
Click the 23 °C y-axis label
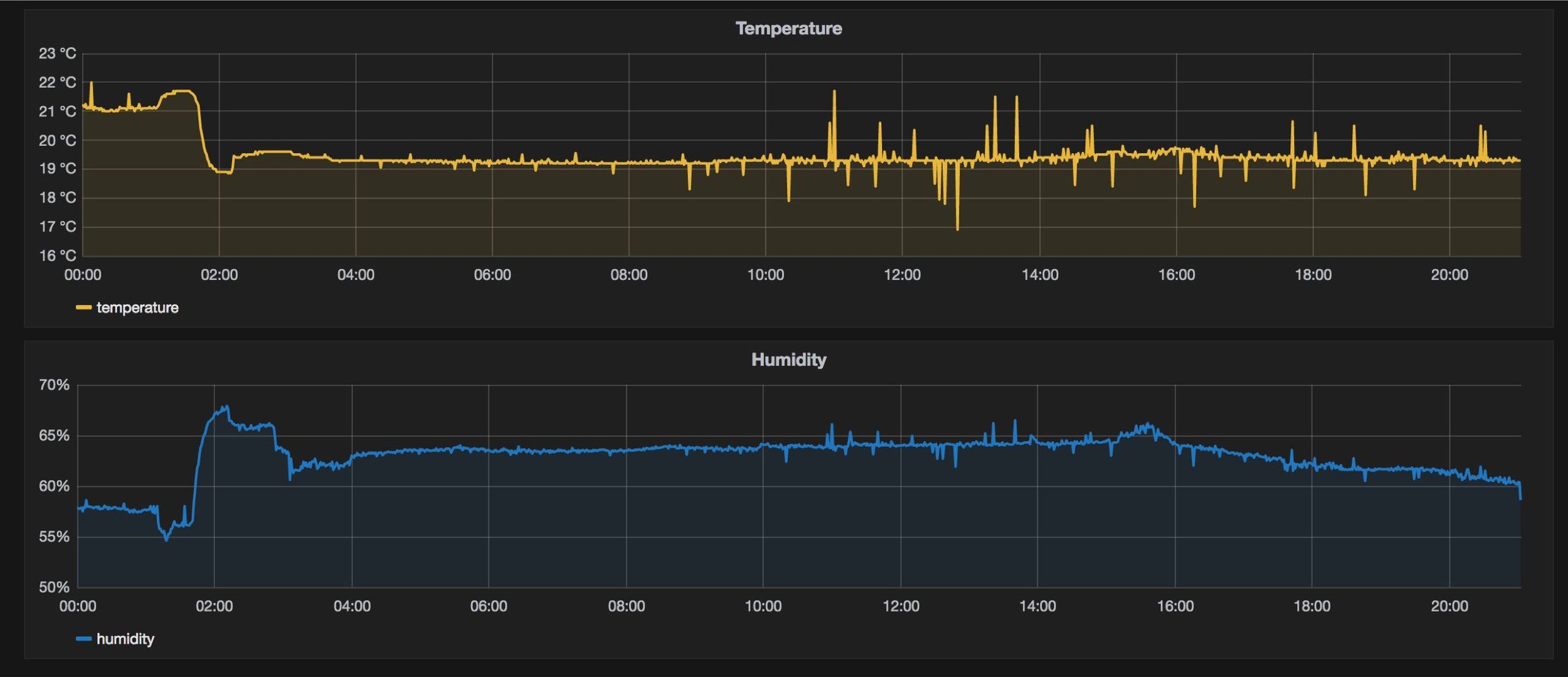(57, 54)
